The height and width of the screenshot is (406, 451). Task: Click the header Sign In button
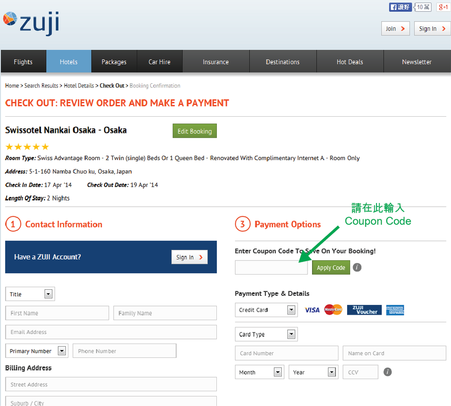(x=432, y=29)
